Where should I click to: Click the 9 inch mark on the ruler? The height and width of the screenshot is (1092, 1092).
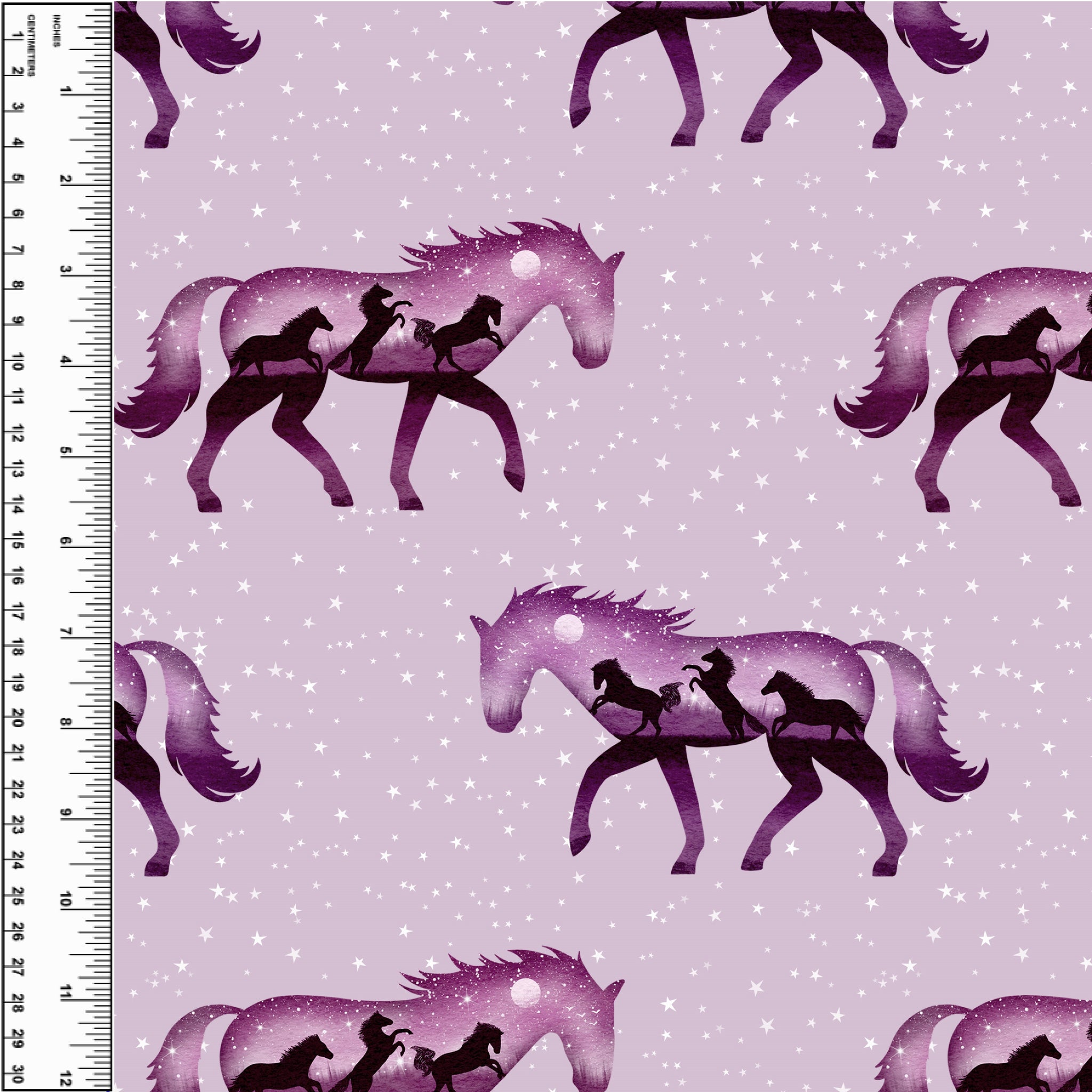65,813
